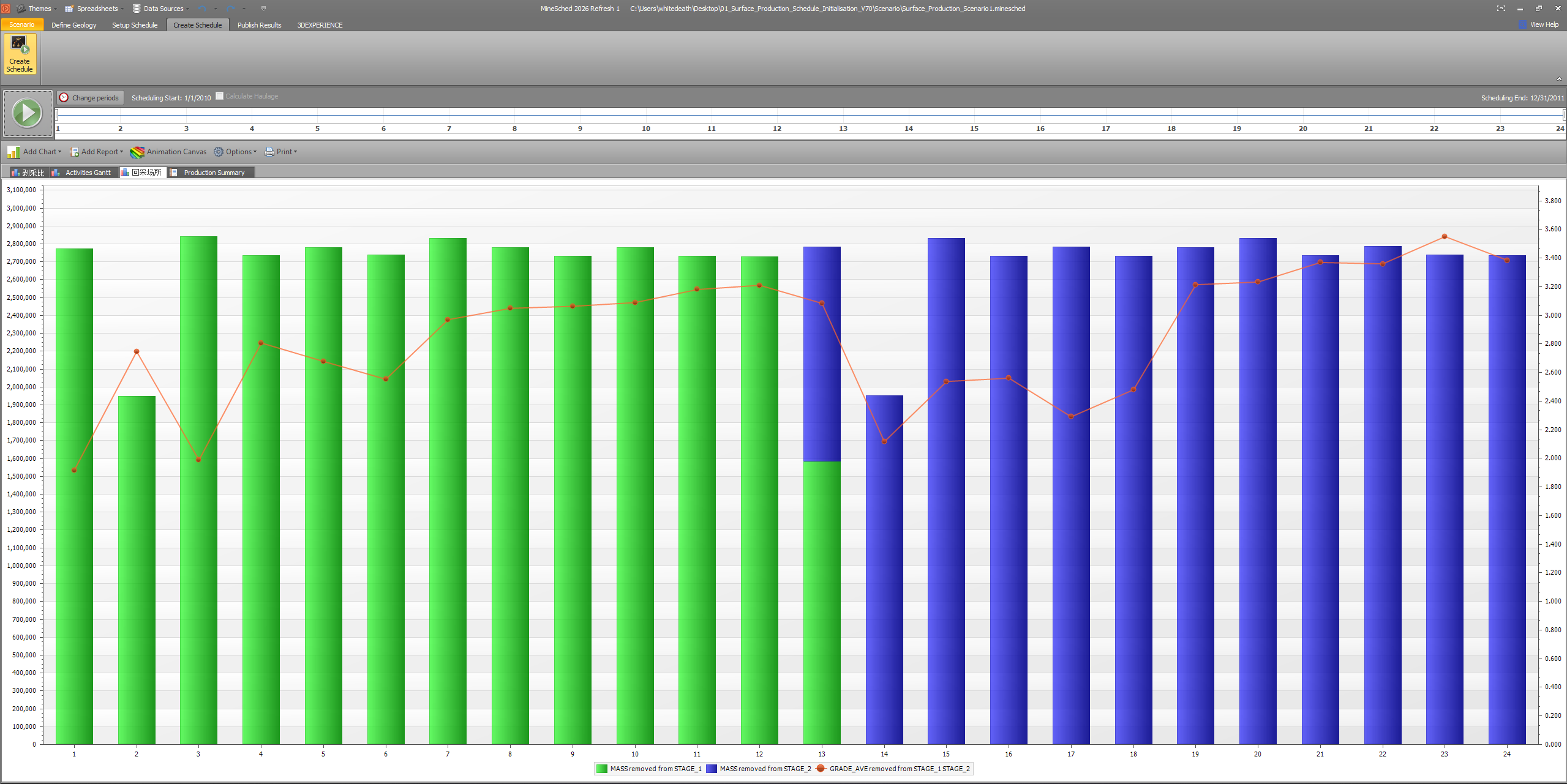Click the orange GRADE_AVE legend marker
1567x784 pixels.
[821, 768]
